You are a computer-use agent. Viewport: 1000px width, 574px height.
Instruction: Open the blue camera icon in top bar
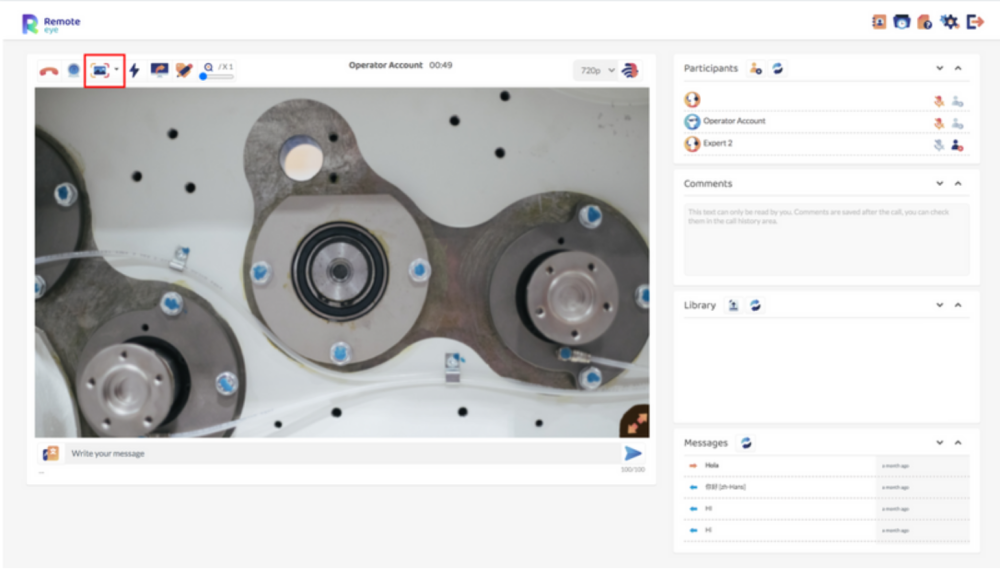[901, 22]
